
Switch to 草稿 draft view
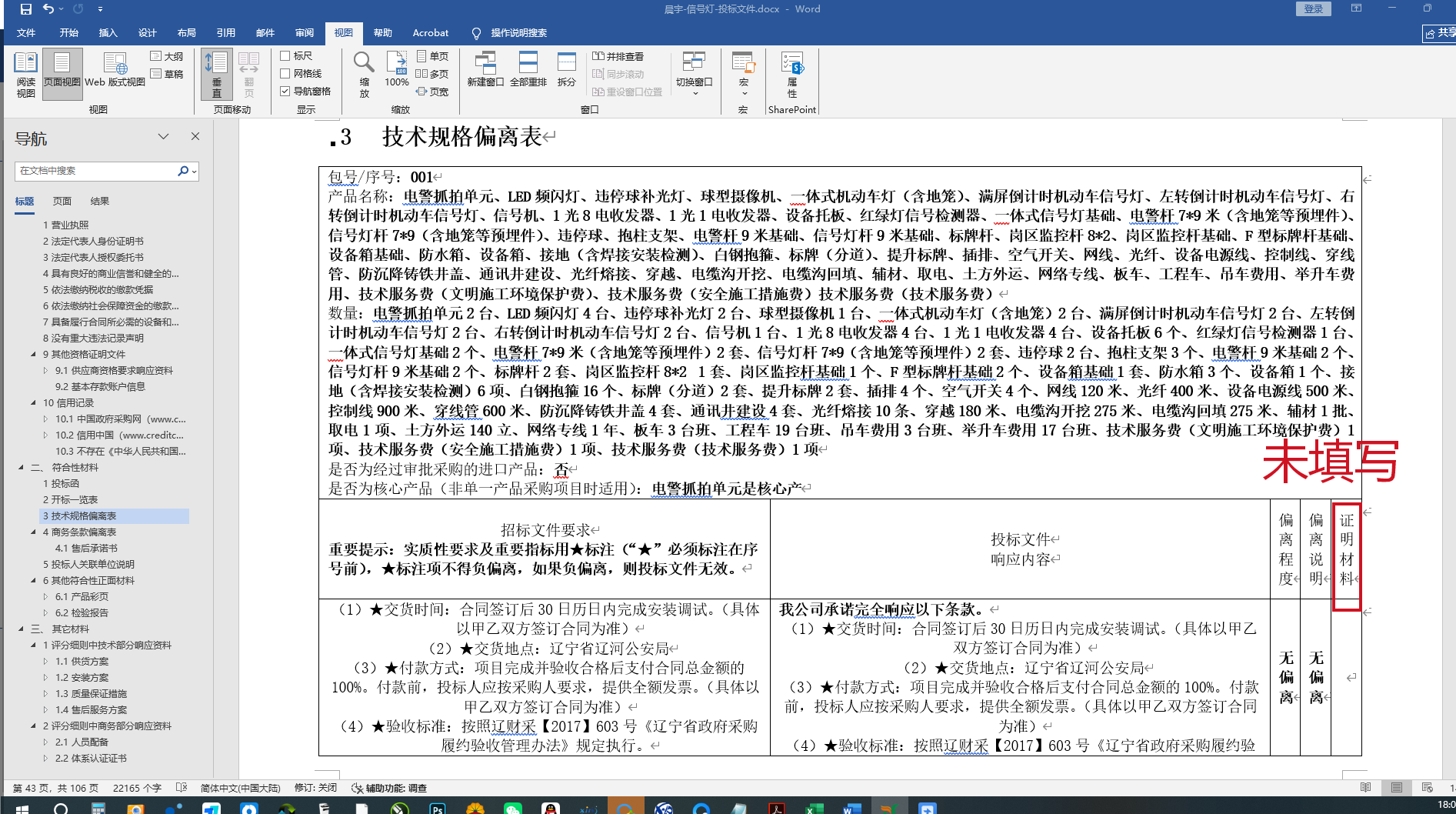tap(167, 74)
